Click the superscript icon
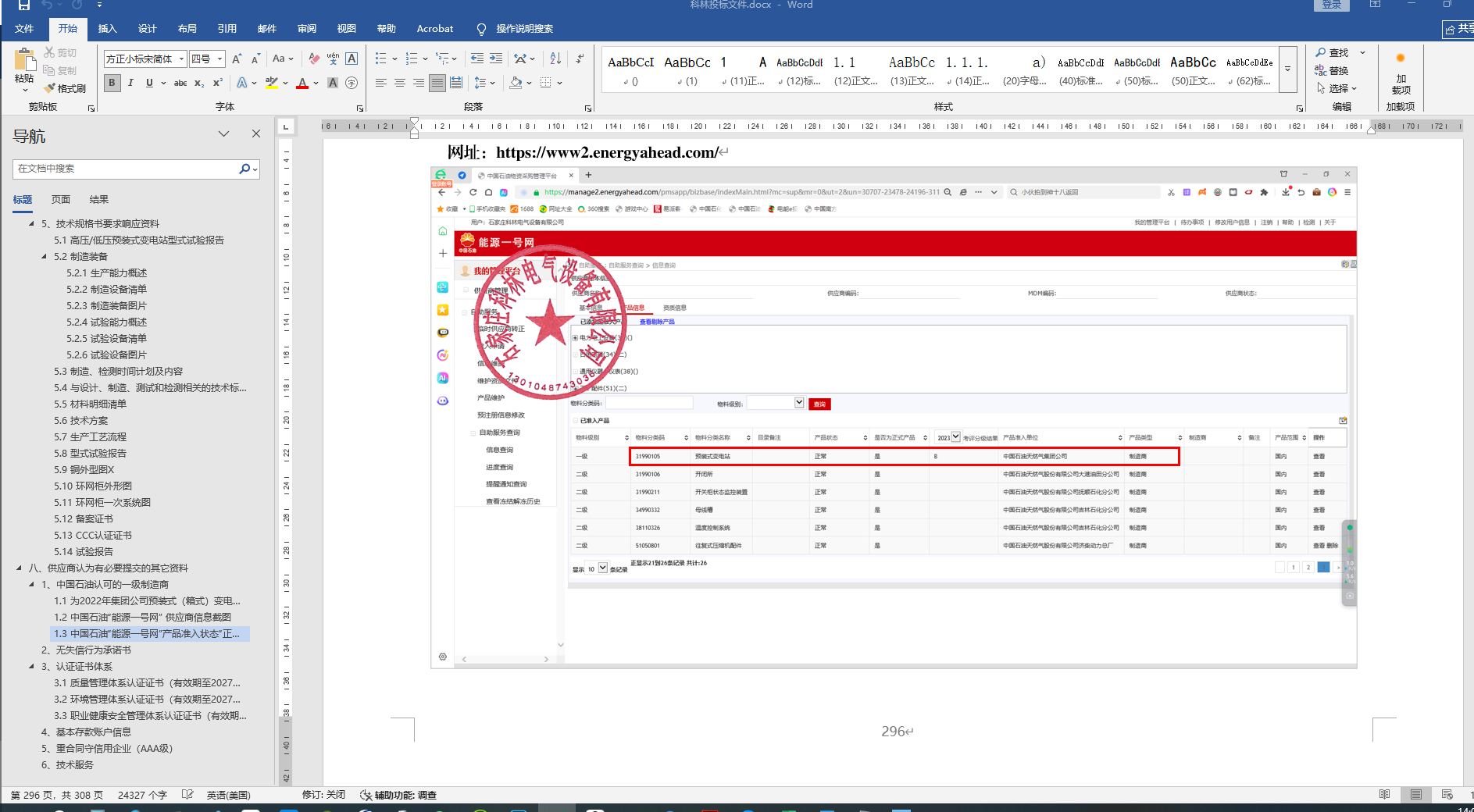This screenshot has width=1474, height=812. click(x=218, y=83)
